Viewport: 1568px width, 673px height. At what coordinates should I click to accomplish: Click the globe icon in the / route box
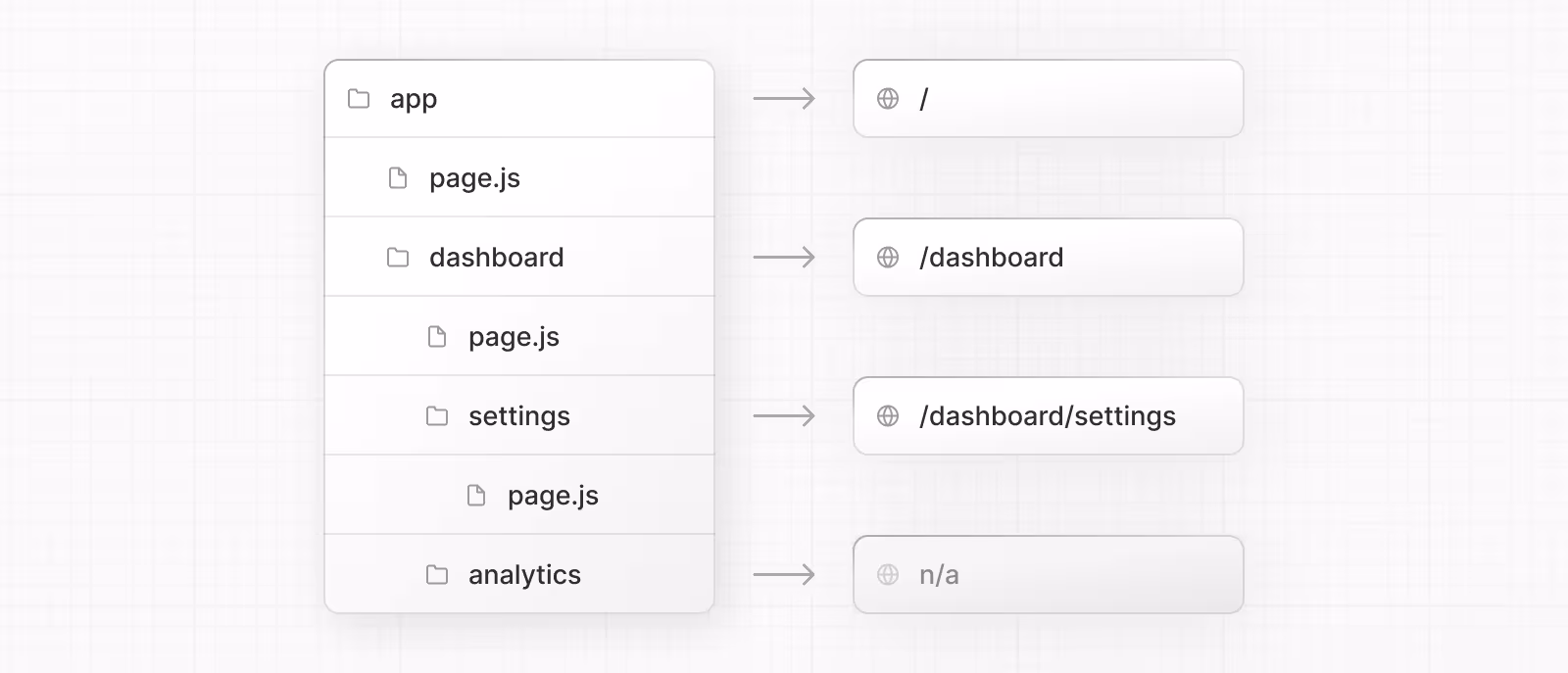(888, 99)
